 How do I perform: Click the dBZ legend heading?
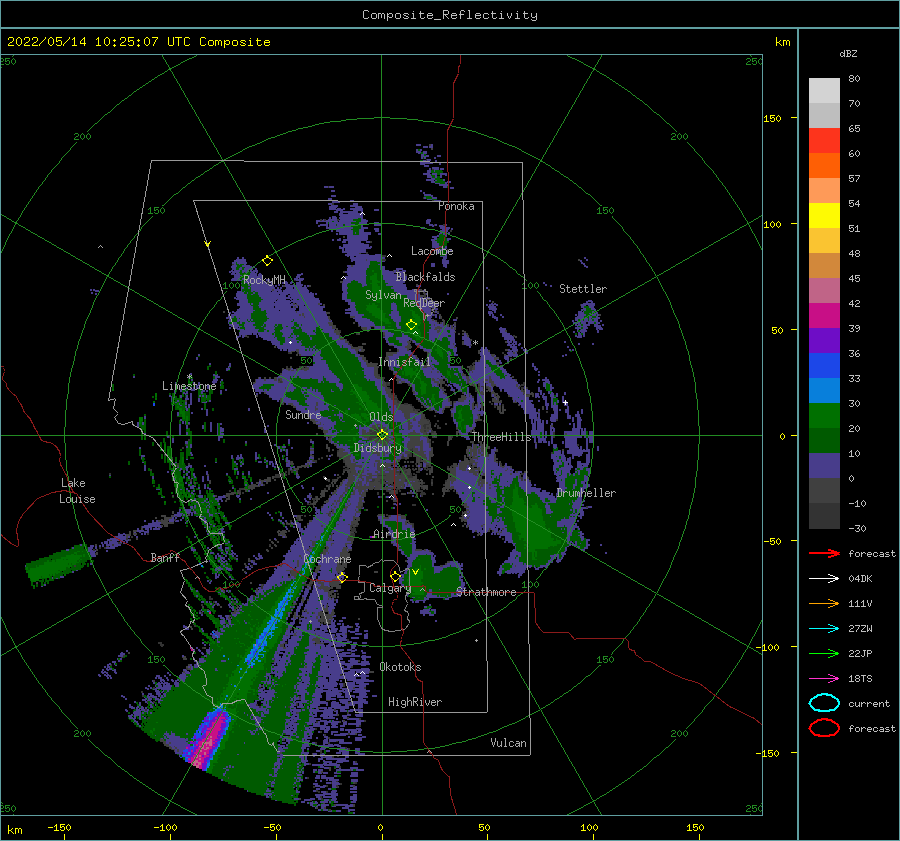[x=848, y=53]
